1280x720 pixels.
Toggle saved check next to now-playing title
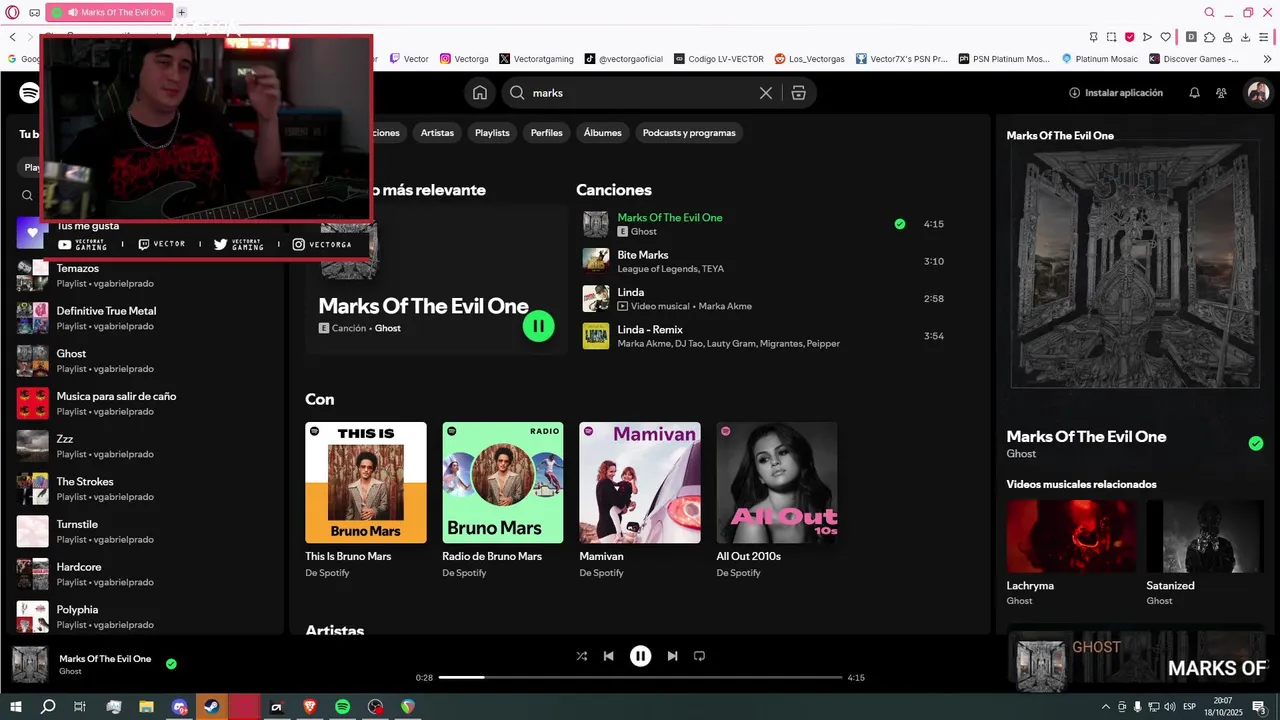click(x=171, y=664)
